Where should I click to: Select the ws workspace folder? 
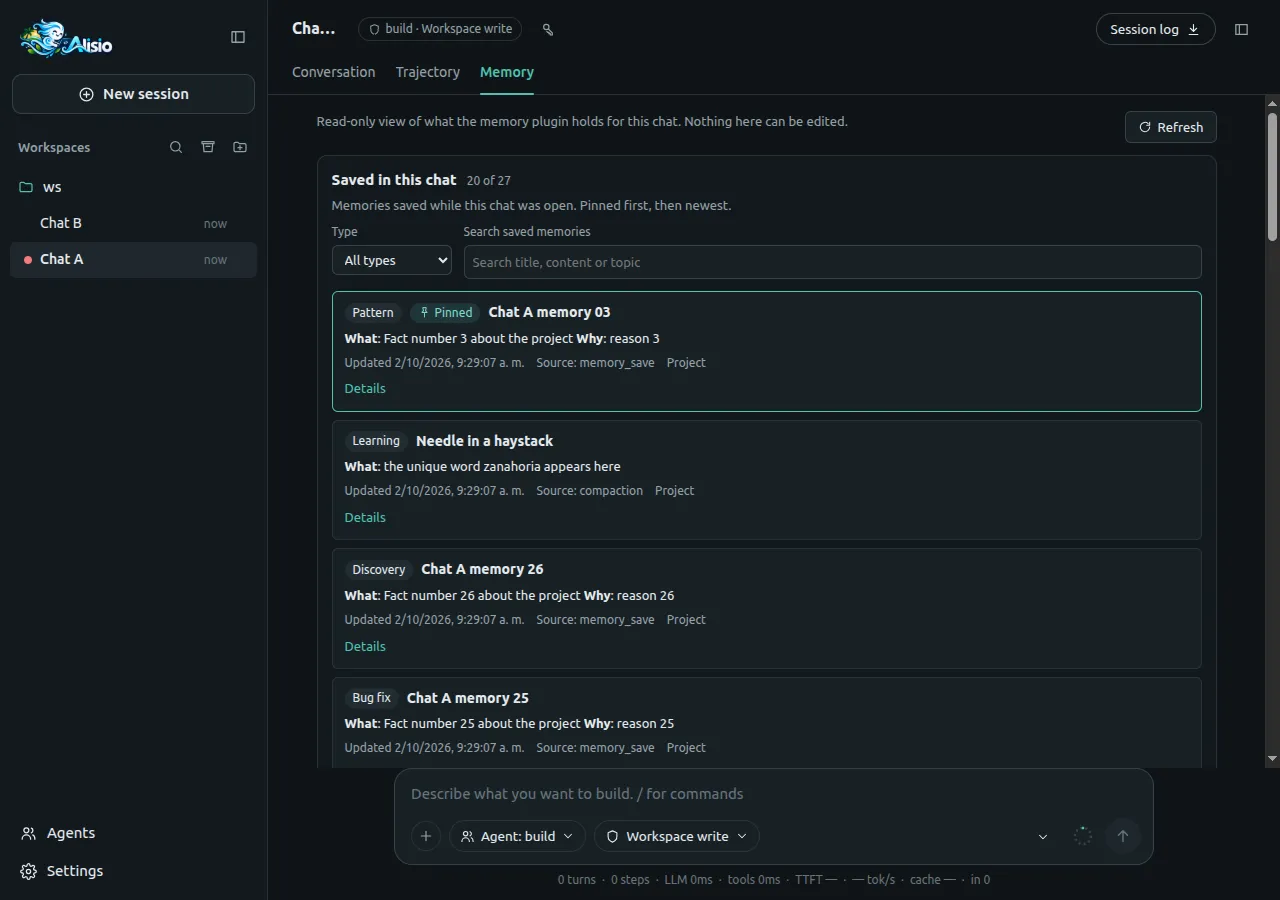133,187
